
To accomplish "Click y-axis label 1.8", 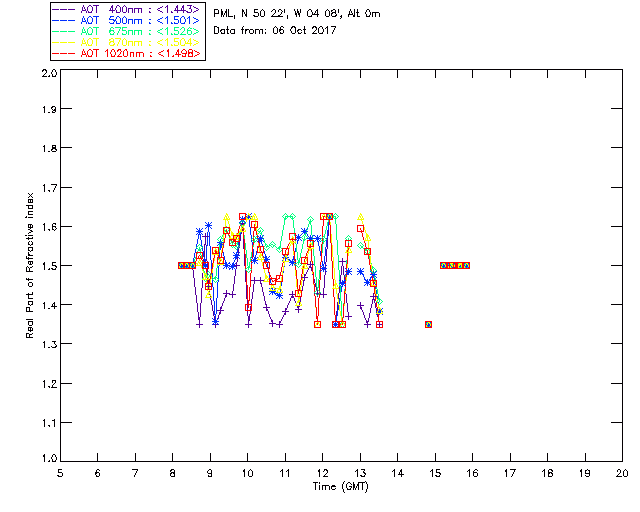I will click(x=49, y=148).
